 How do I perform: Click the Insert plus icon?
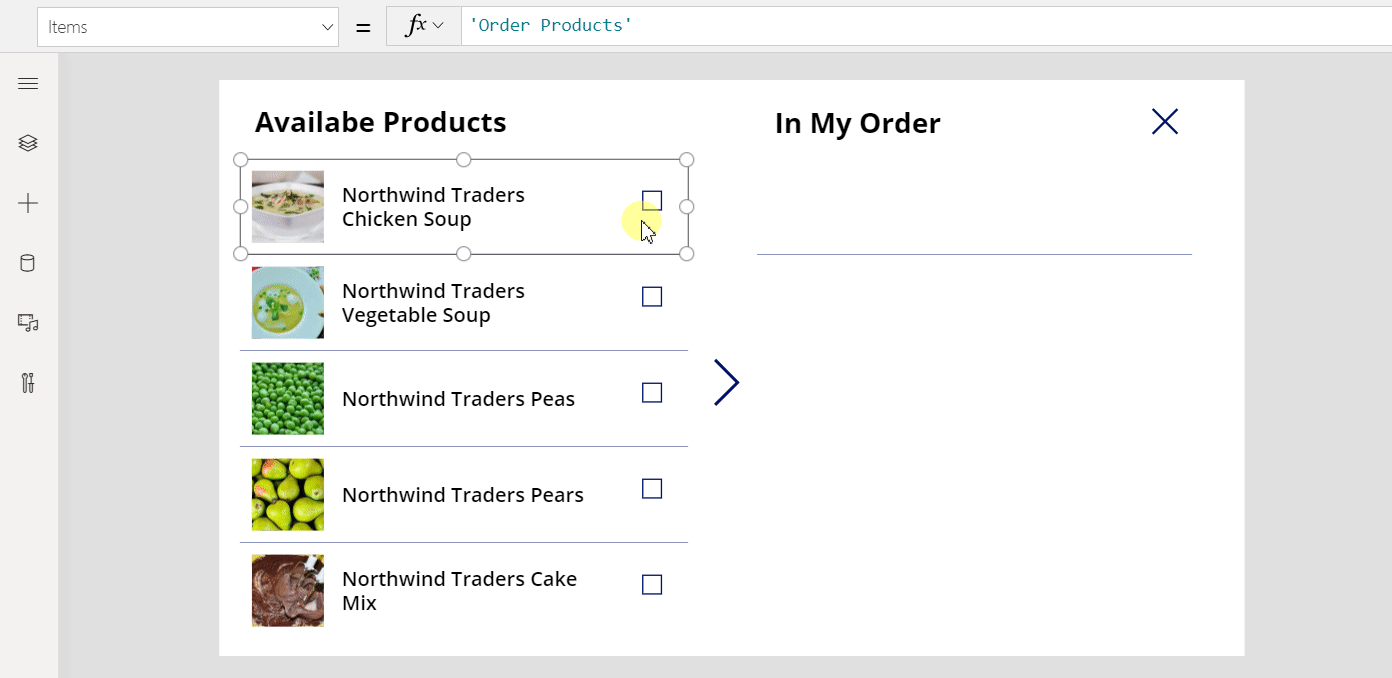tap(28, 204)
